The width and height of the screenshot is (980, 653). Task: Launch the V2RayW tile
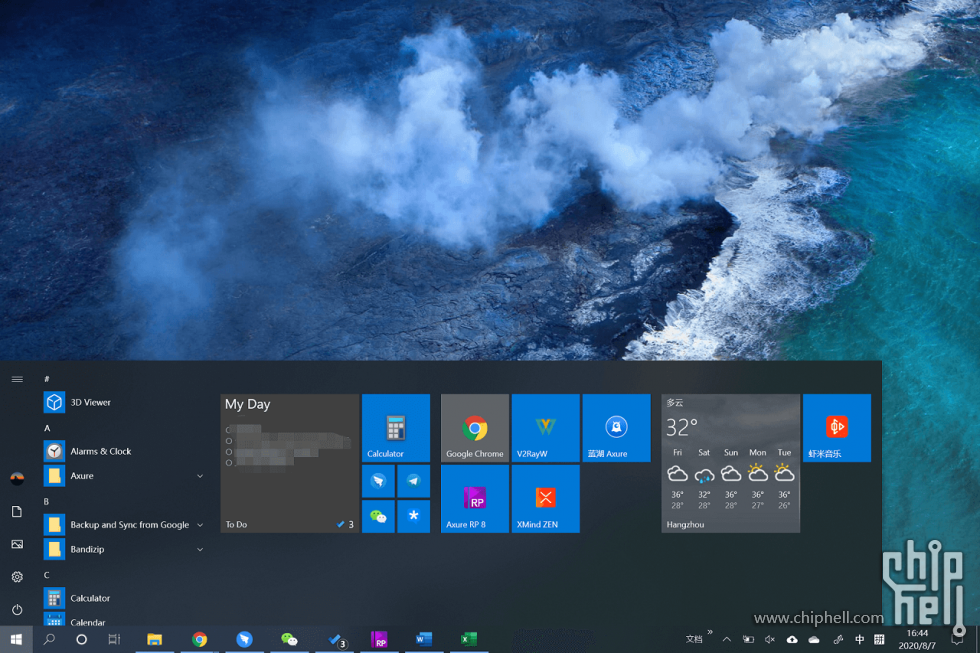(x=546, y=428)
